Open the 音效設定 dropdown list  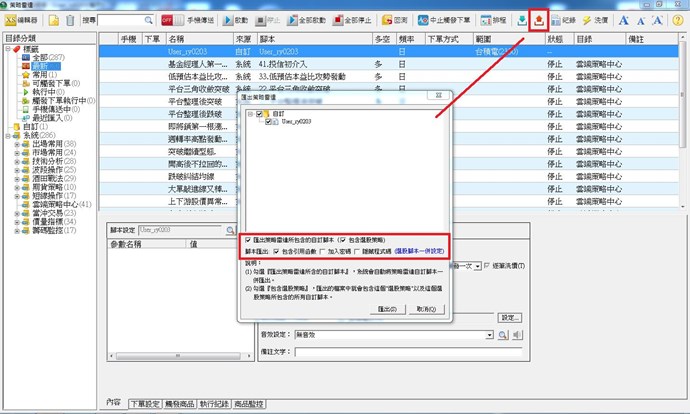point(490,336)
